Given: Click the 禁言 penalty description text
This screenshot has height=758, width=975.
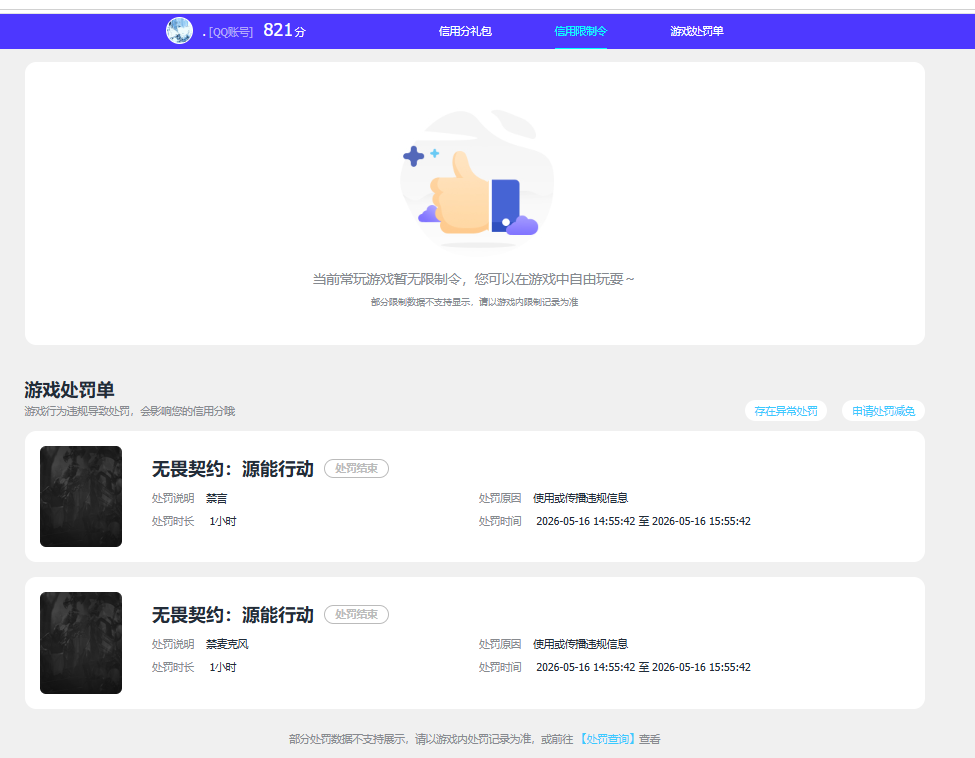Looking at the screenshot, I should click(216, 498).
